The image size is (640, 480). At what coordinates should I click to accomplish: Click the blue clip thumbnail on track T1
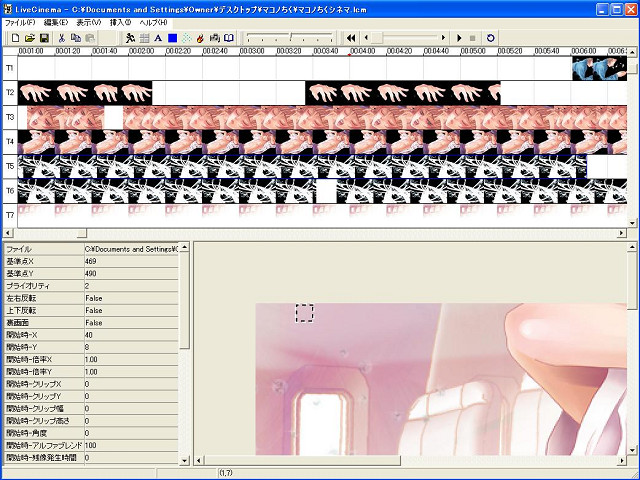coord(599,68)
